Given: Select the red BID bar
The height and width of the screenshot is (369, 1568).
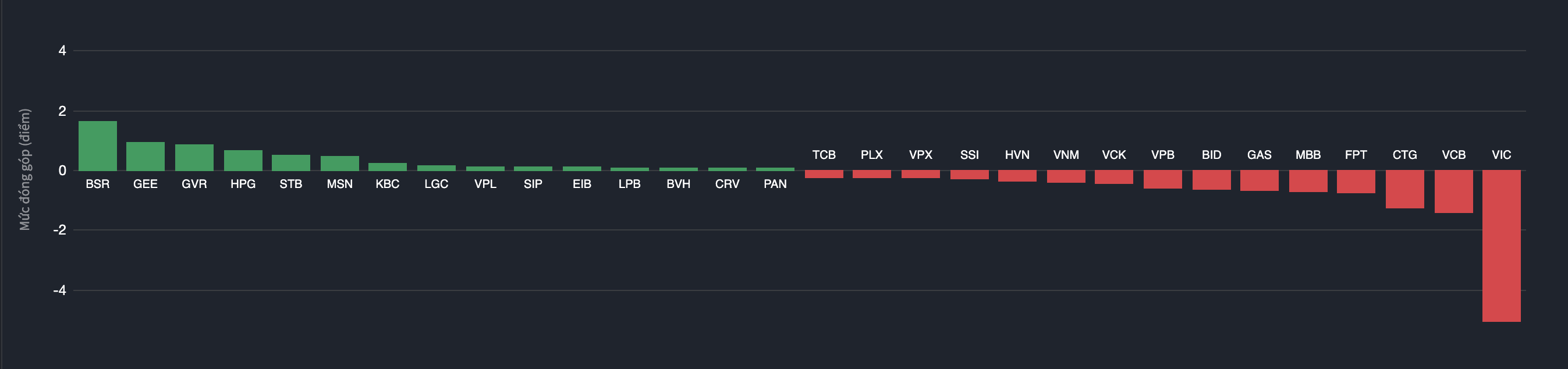Looking at the screenshot, I should pyautogui.click(x=1211, y=180).
